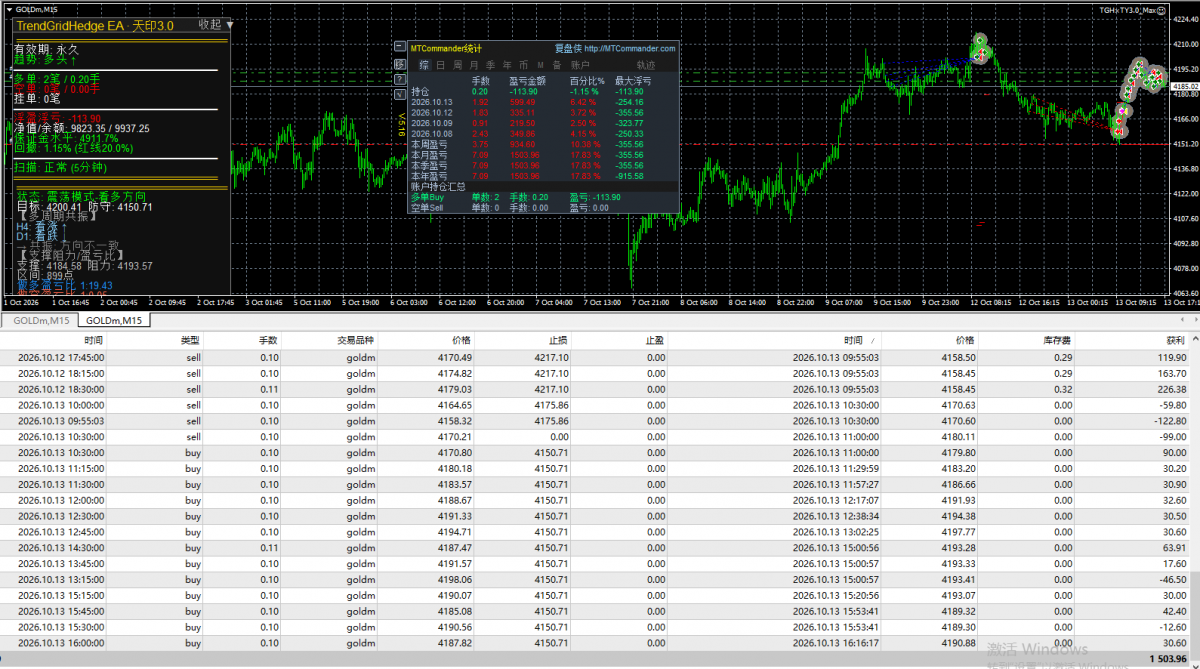Click the loss cell showing -122.80
This screenshot has height=669, width=1200.
pos(1168,421)
